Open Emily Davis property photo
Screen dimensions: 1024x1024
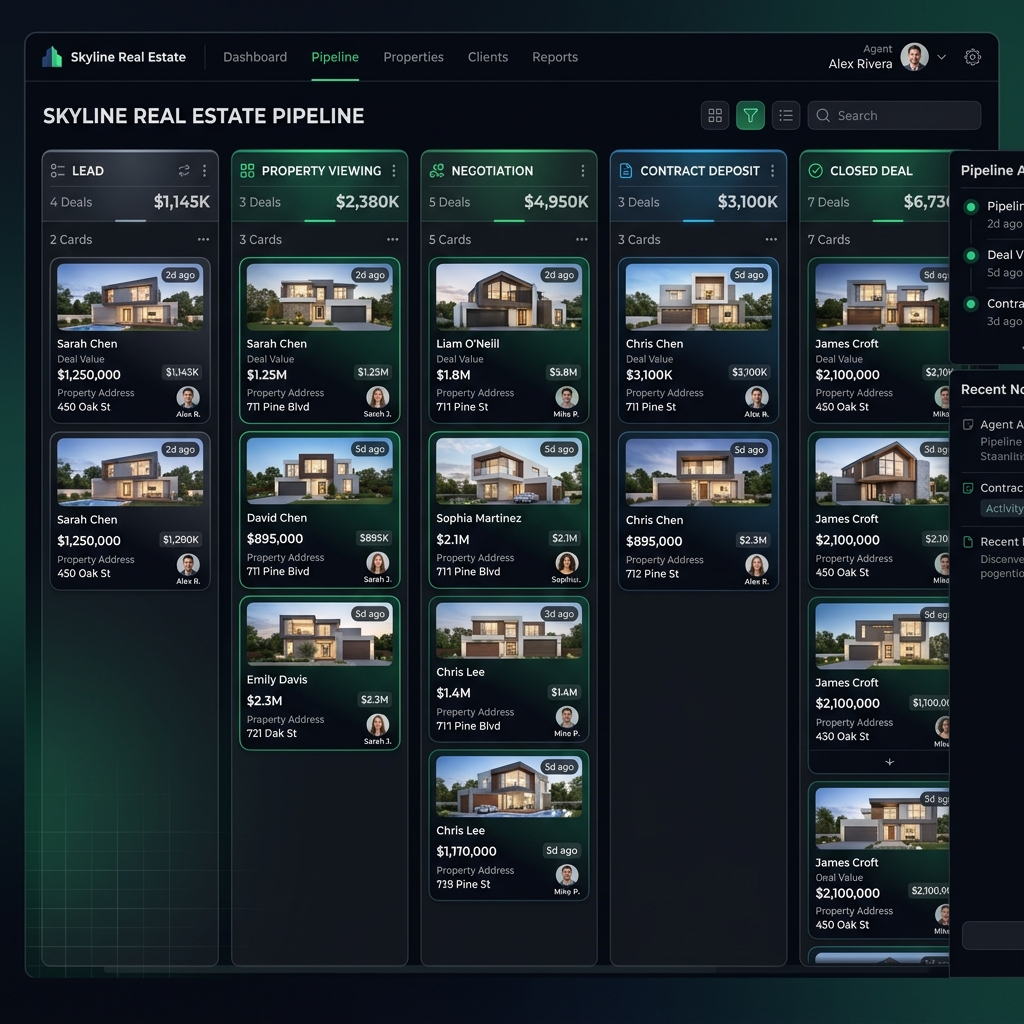319,634
